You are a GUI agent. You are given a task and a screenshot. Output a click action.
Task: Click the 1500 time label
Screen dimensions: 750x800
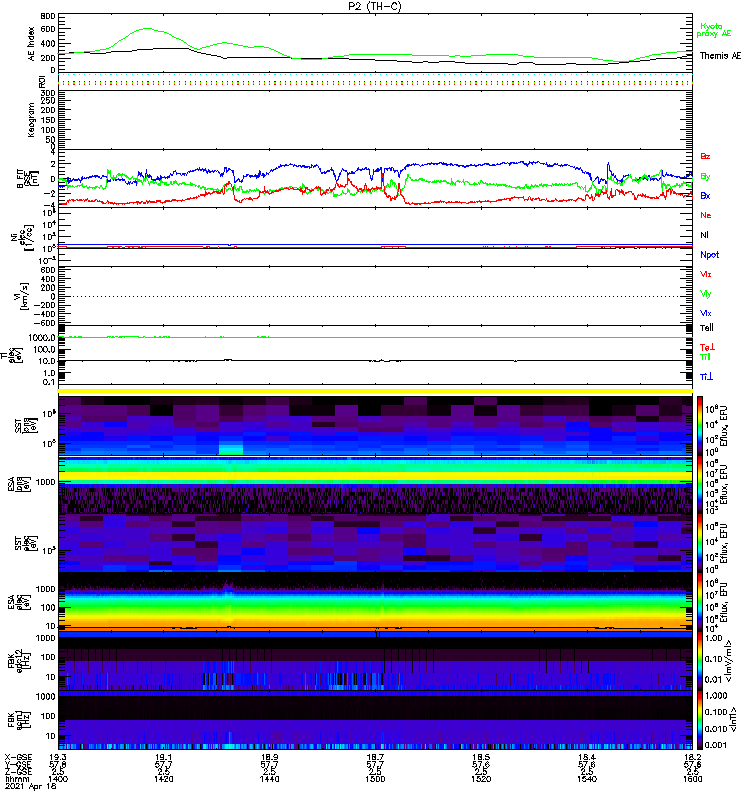(x=375, y=779)
